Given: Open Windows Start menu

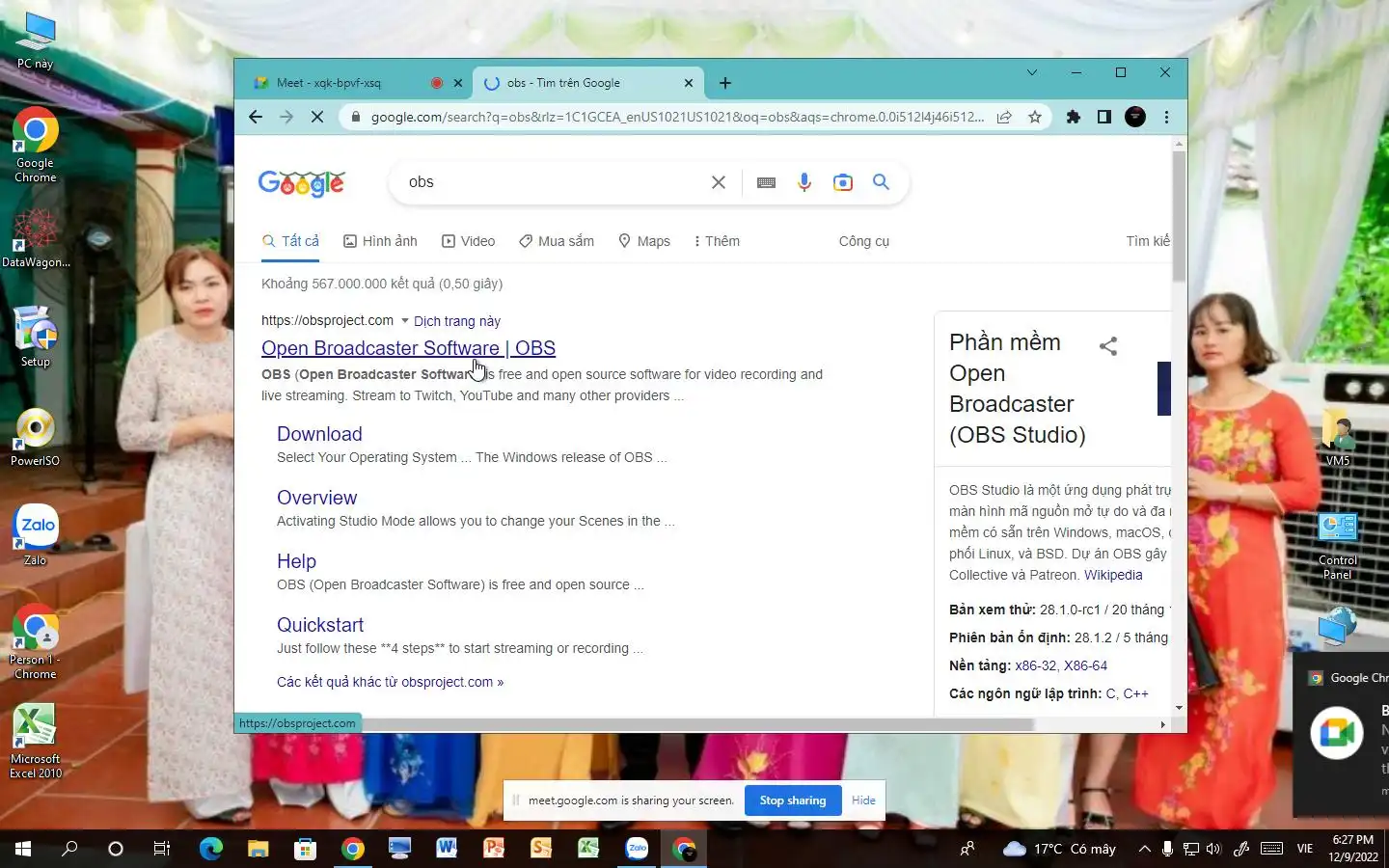Looking at the screenshot, I should 23,849.
